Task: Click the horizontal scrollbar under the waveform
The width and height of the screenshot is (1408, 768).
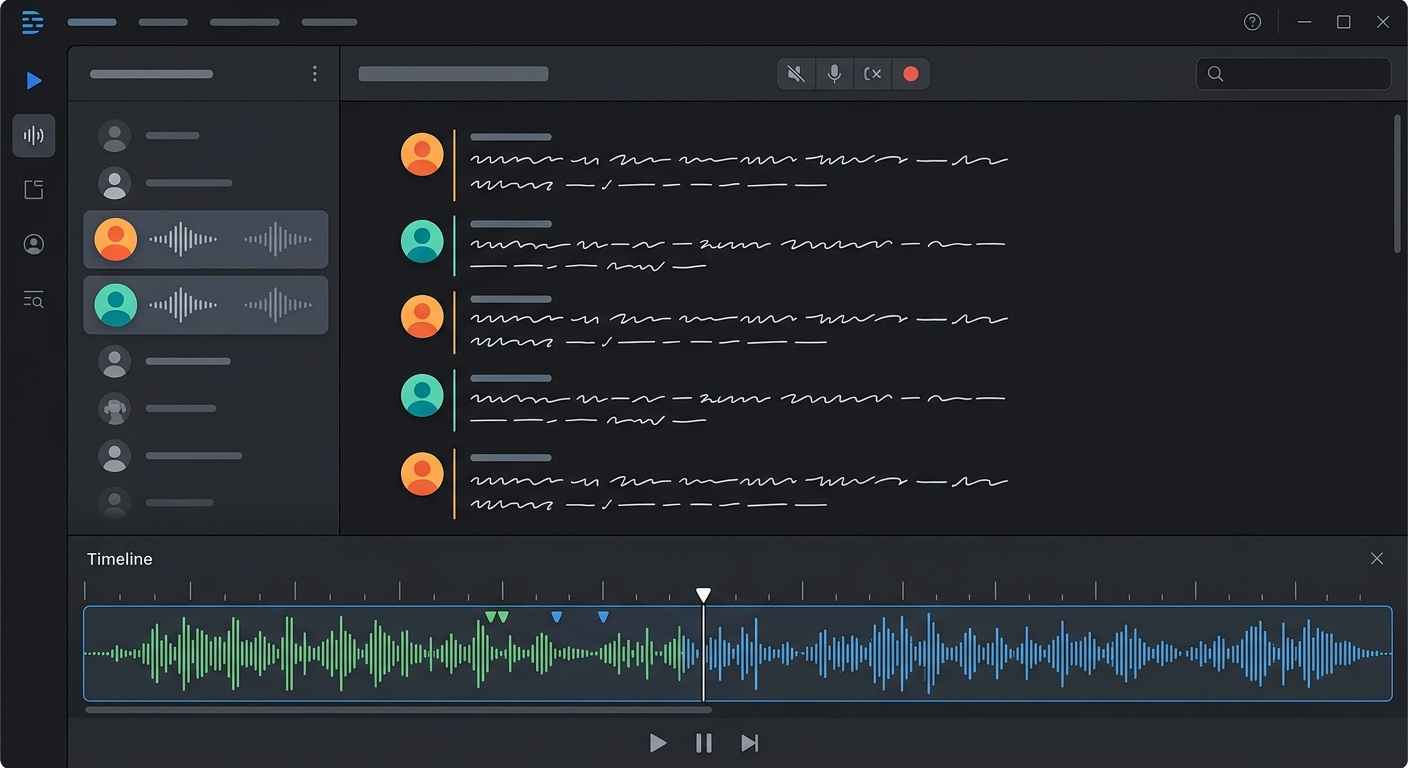Action: tap(399, 710)
